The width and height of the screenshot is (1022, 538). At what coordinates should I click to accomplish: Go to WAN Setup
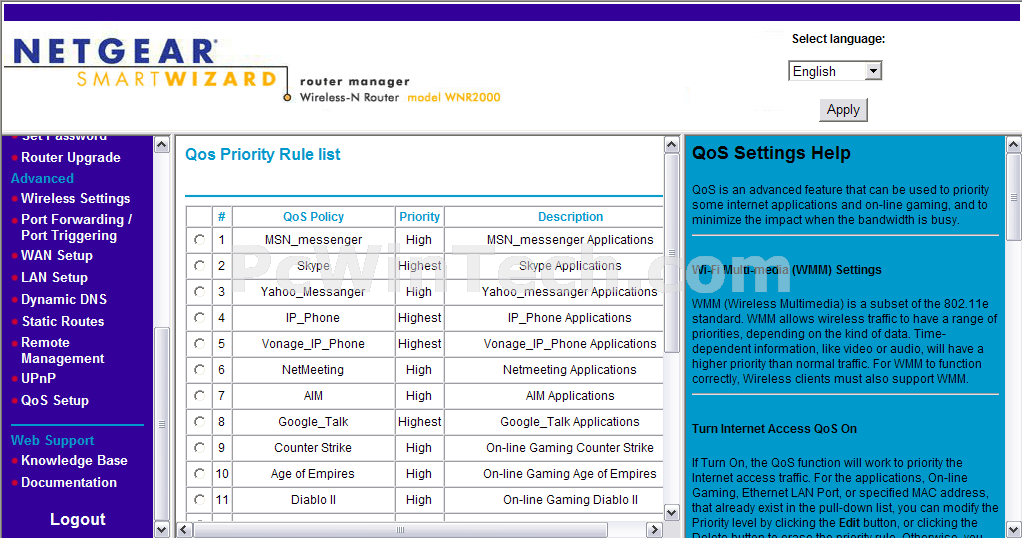point(57,256)
